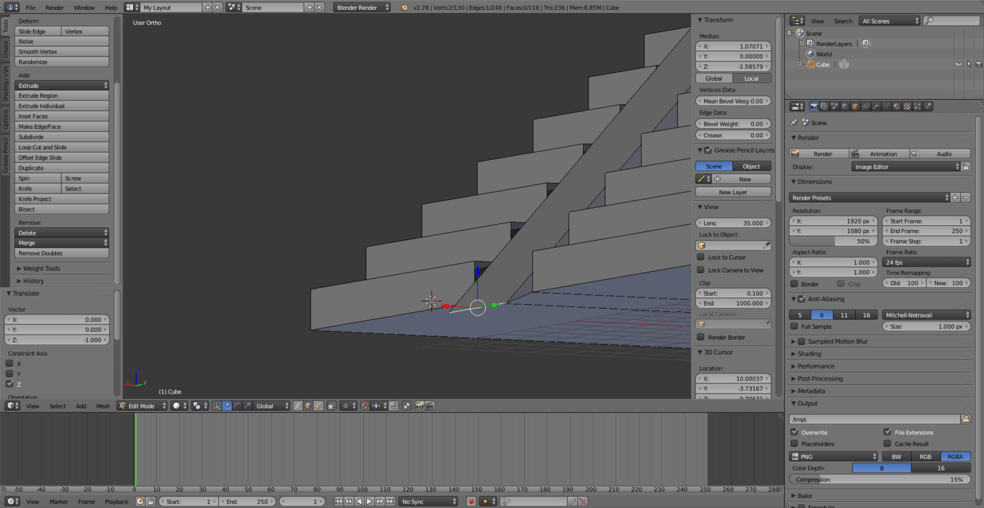Enable Render Border checkbox
This screenshot has height=508, width=984.
coord(701,337)
